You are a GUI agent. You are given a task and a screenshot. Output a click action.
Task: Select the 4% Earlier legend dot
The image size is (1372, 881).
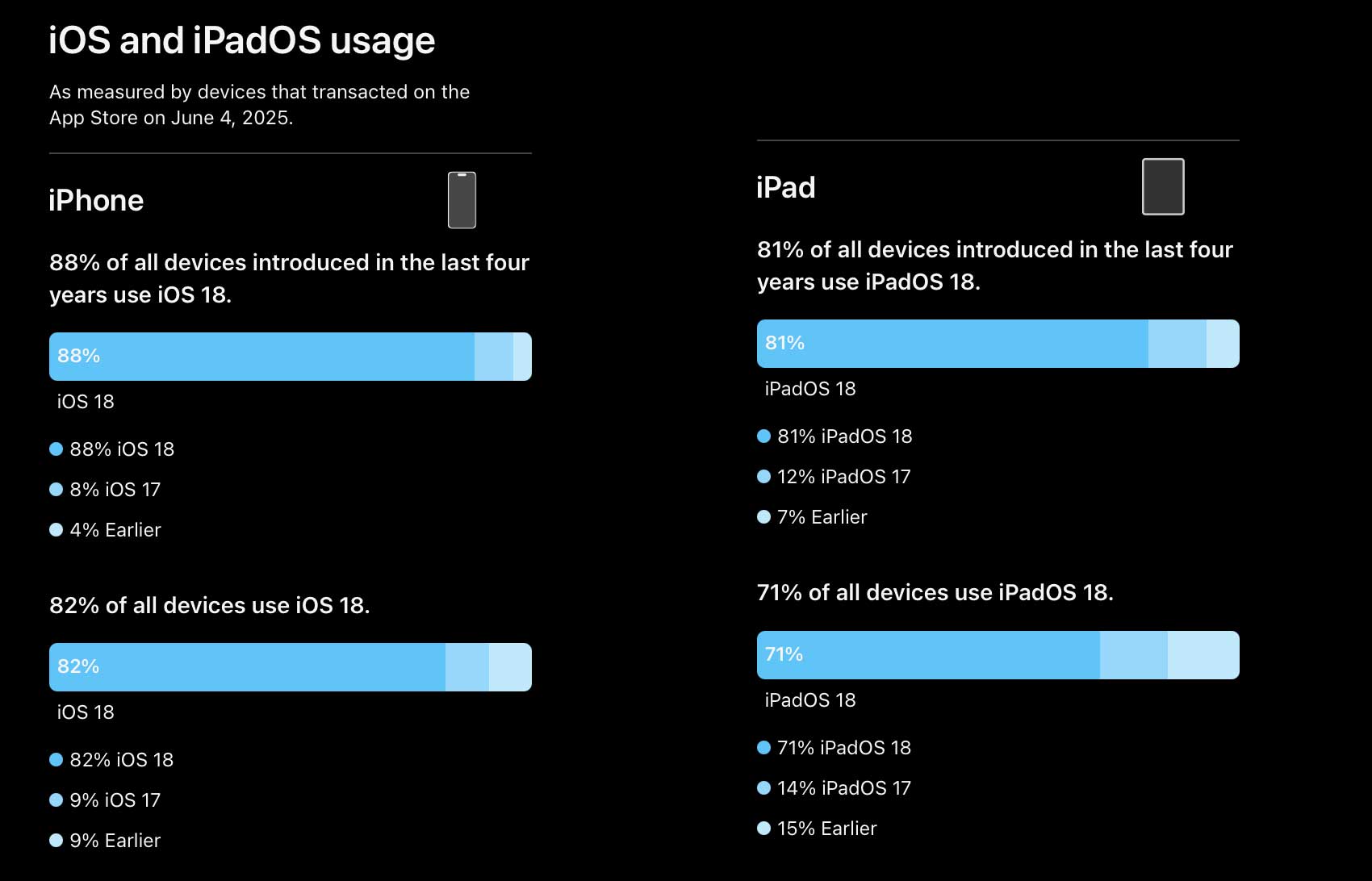pyautogui.click(x=56, y=530)
